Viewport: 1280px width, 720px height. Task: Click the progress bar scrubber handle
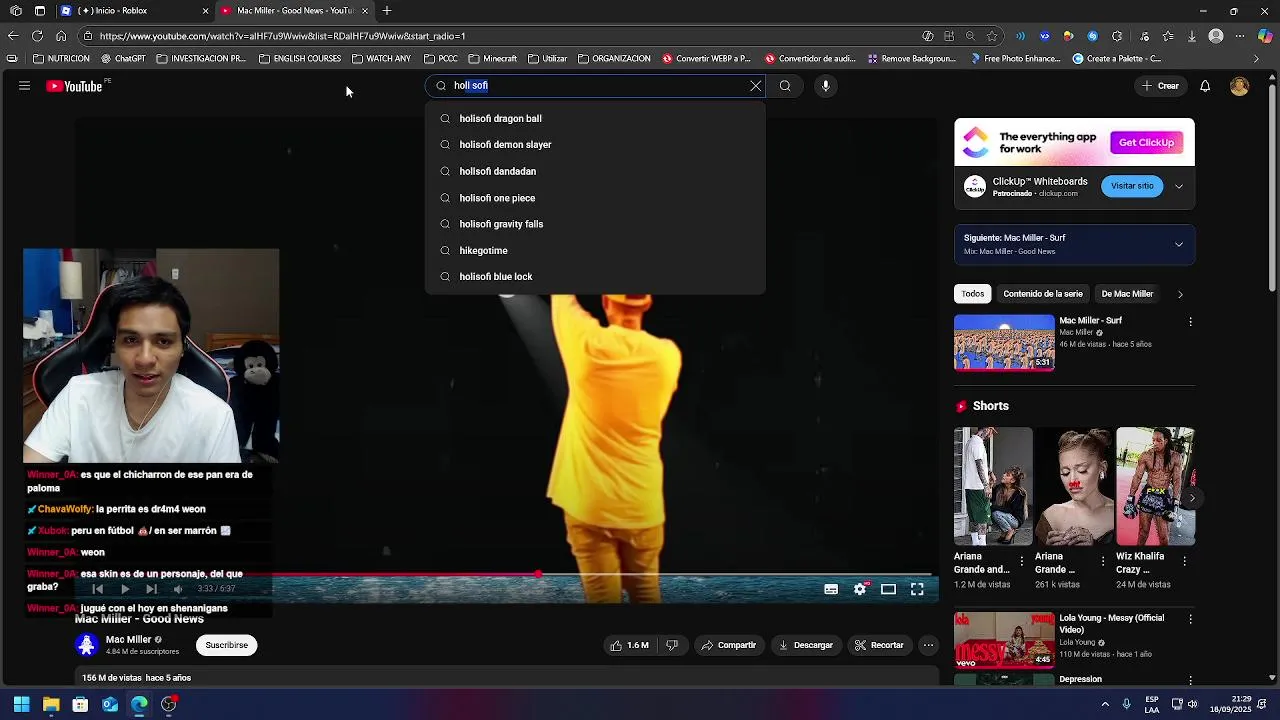(539, 574)
